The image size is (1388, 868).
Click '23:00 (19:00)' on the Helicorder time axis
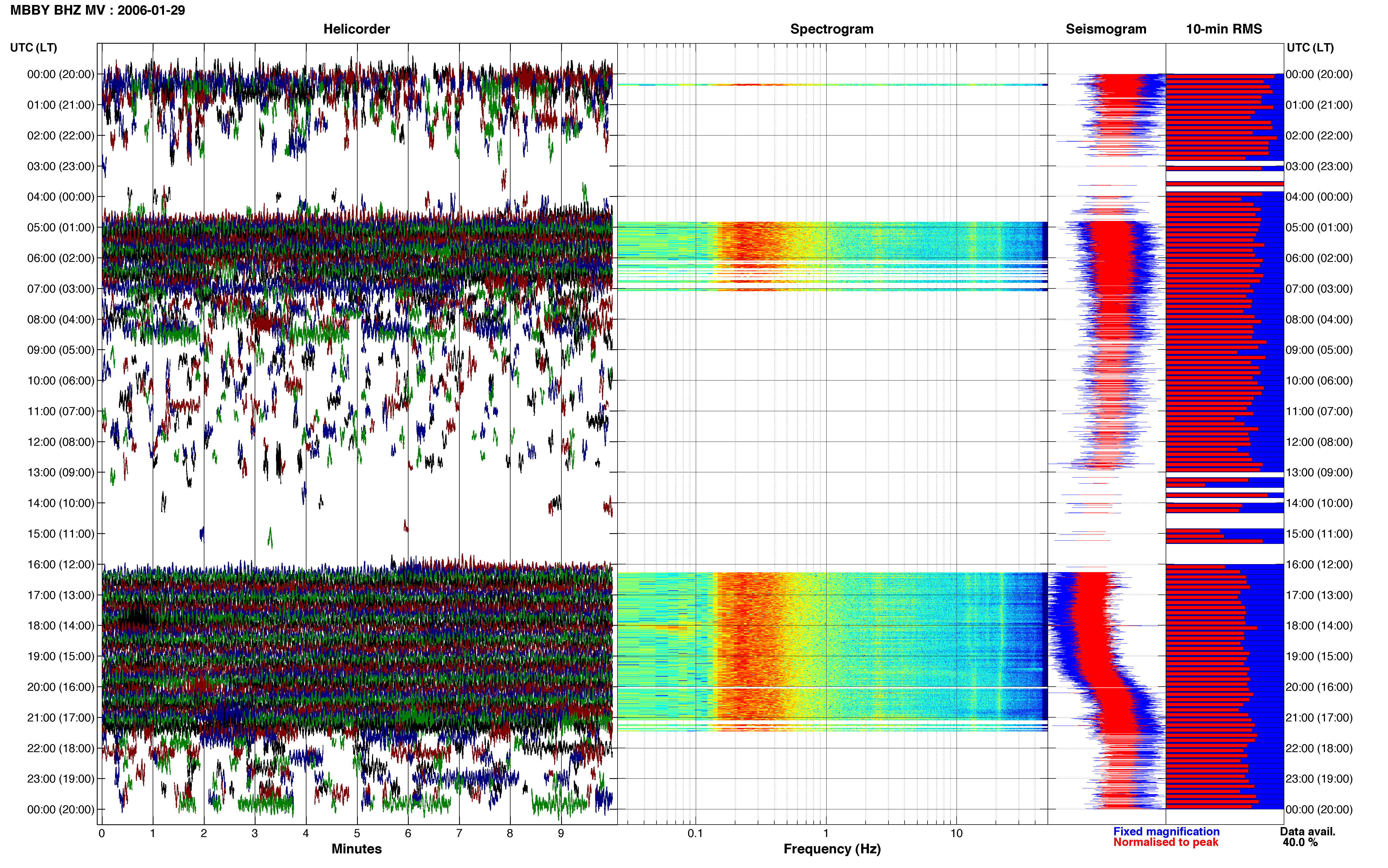(x=61, y=779)
